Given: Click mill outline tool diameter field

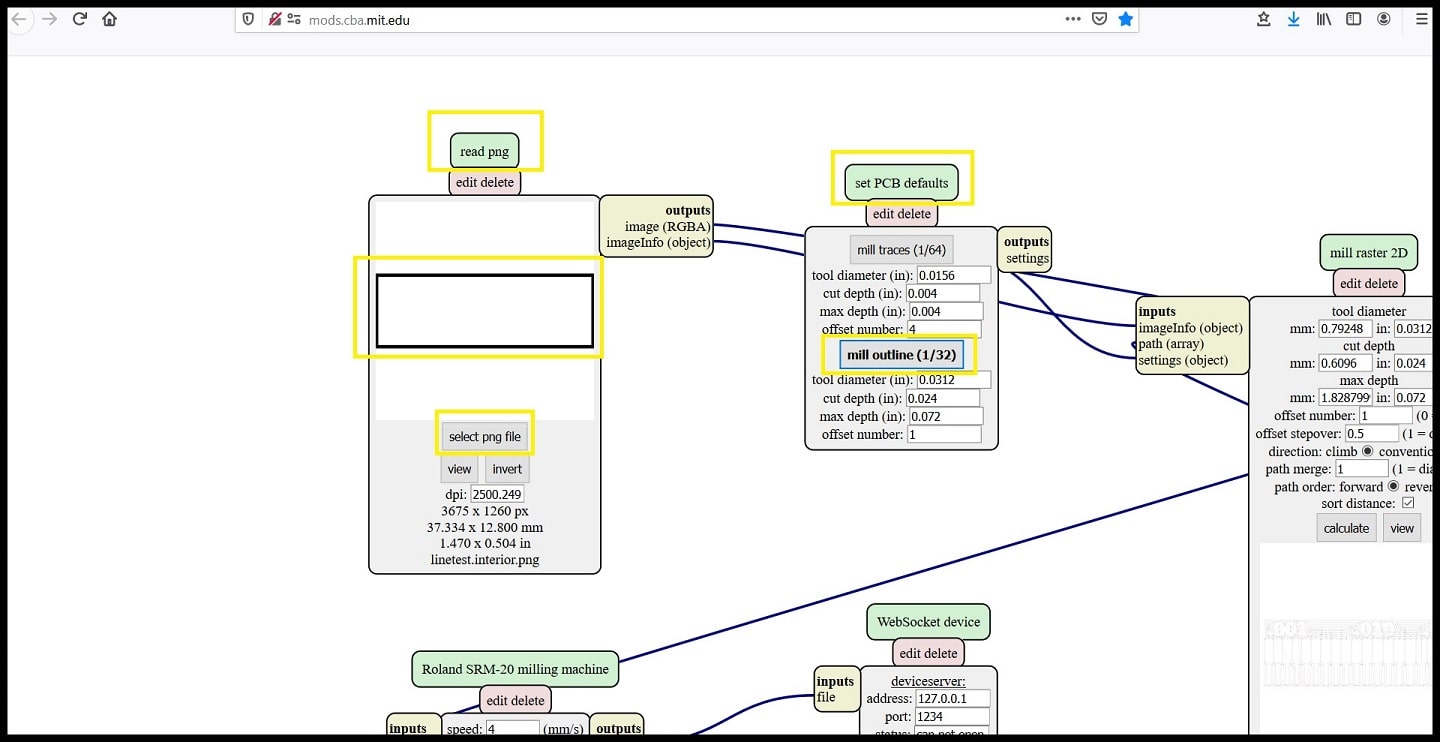Looking at the screenshot, I should [954, 379].
